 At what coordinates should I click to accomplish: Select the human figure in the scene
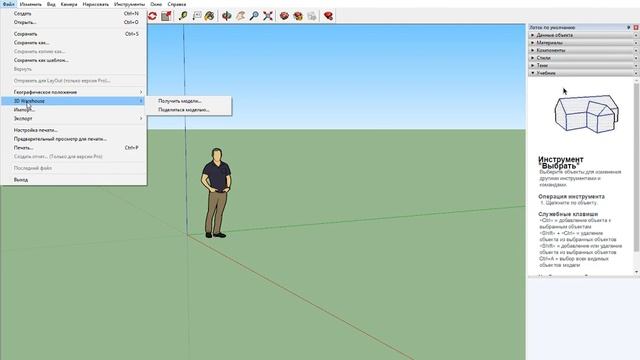point(216,193)
